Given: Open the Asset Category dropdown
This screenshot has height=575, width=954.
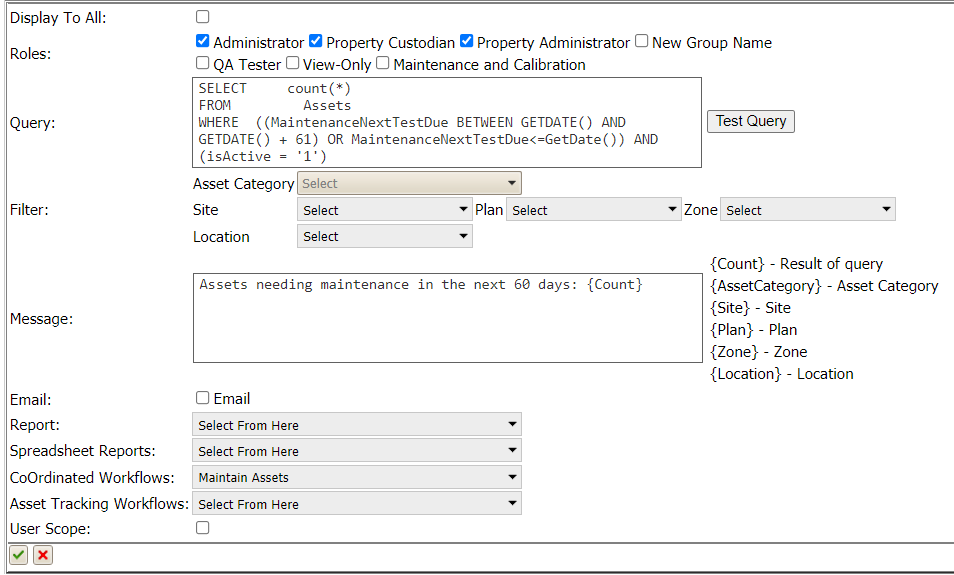Looking at the screenshot, I should [x=409, y=183].
